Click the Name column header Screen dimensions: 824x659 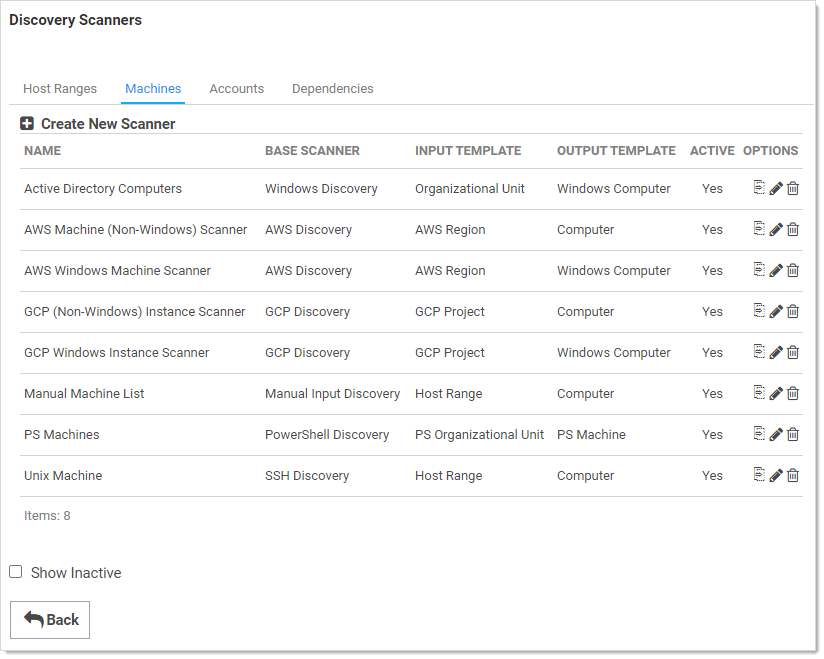42,151
